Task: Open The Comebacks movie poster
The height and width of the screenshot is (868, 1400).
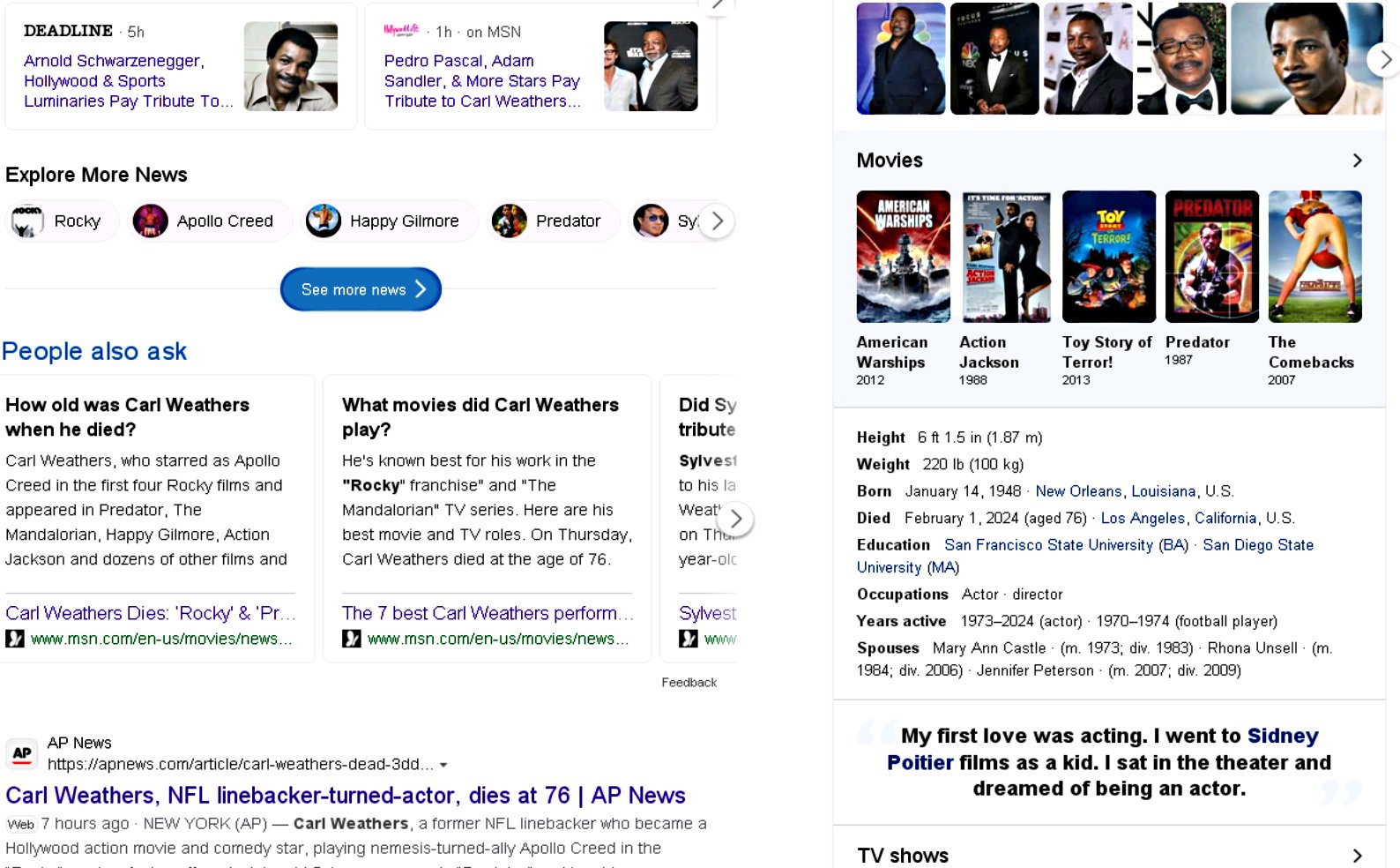Action: click(1315, 257)
